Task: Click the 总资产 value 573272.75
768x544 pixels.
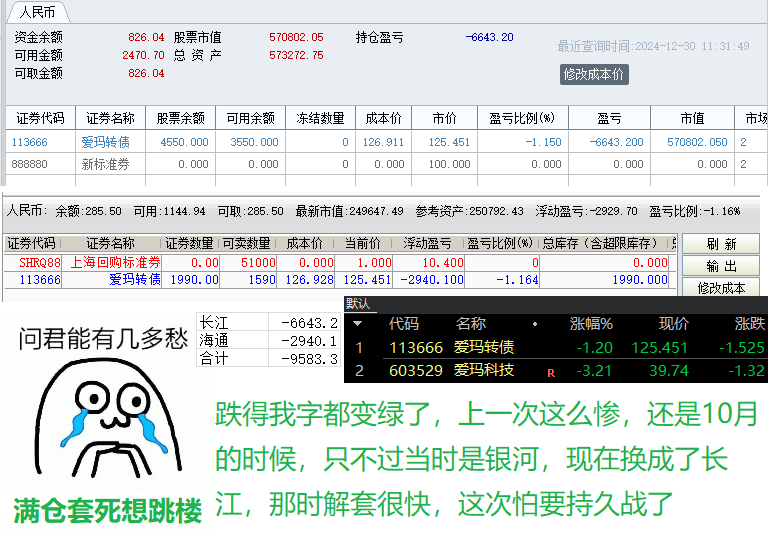Action: pos(296,55)
